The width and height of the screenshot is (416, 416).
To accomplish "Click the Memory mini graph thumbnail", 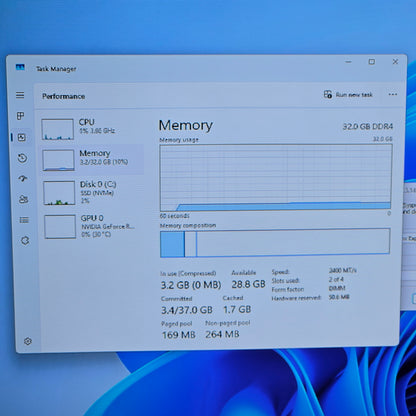I will [58, 160].
